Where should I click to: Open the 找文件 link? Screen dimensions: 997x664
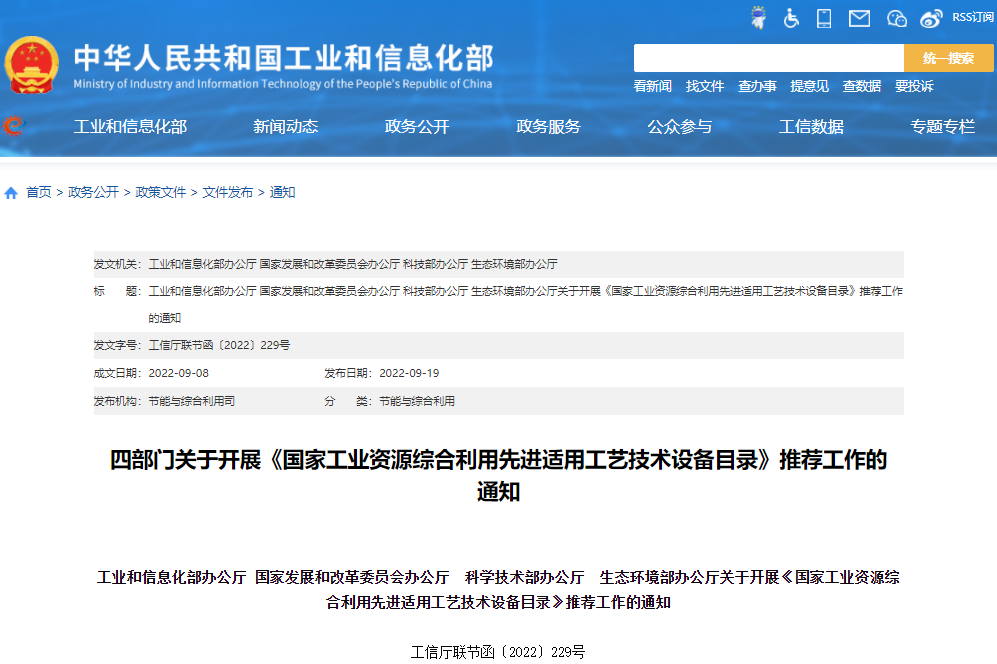point(705,86)
